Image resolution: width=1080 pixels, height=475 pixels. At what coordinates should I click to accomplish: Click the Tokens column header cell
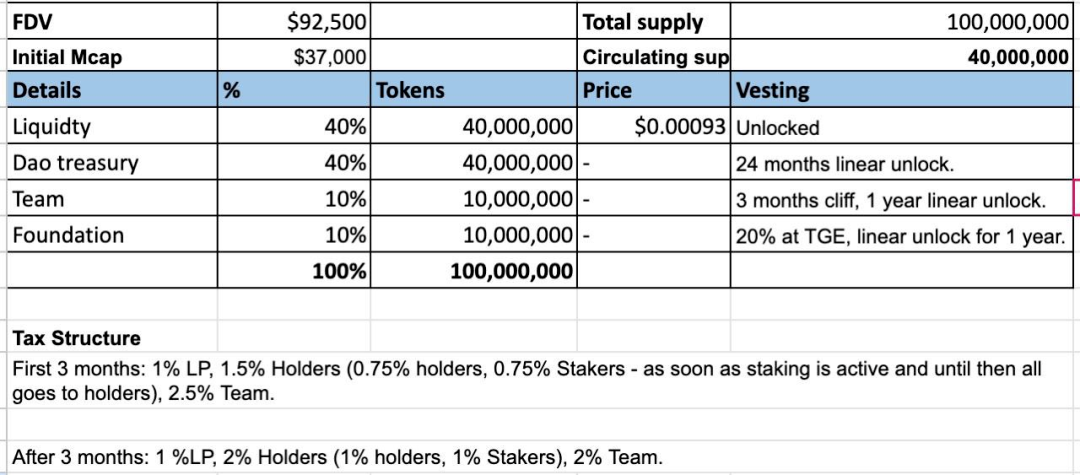(475, 91)
